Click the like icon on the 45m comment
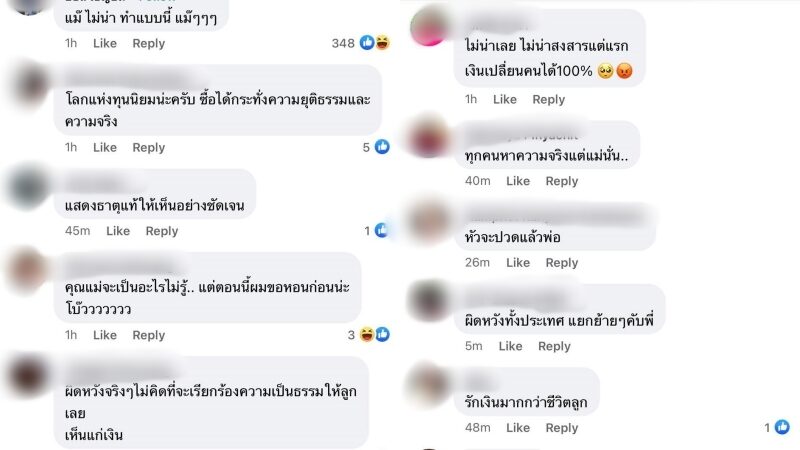800x450 pixels. point(381,231)
